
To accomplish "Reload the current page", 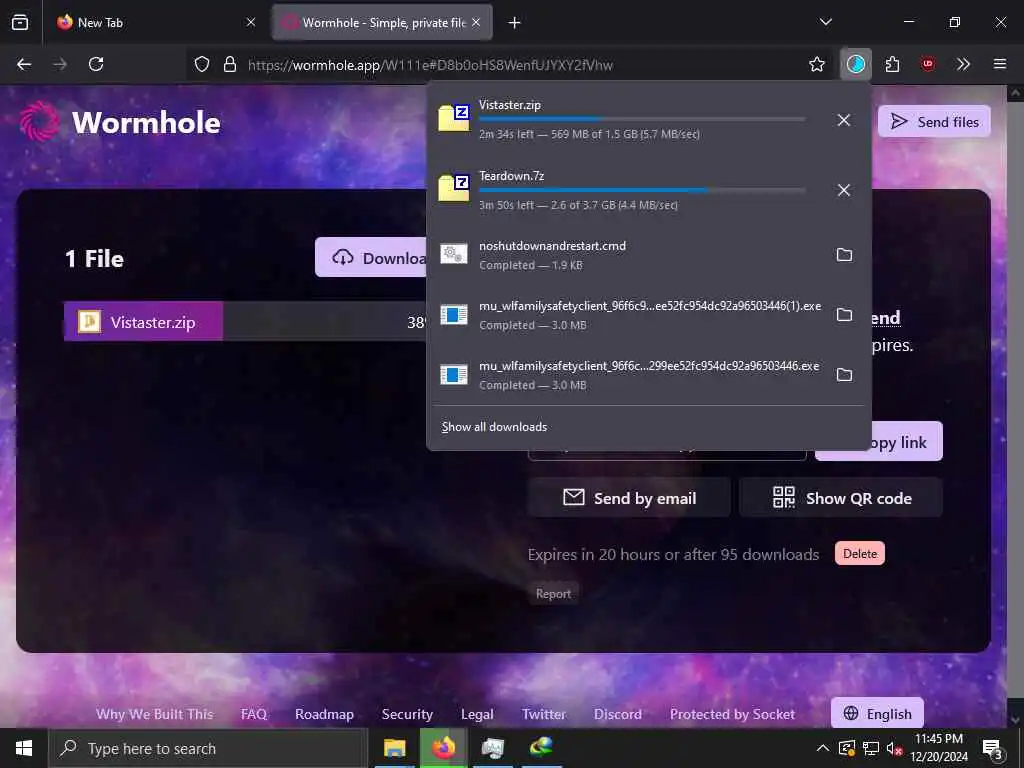I will [96, 64].
